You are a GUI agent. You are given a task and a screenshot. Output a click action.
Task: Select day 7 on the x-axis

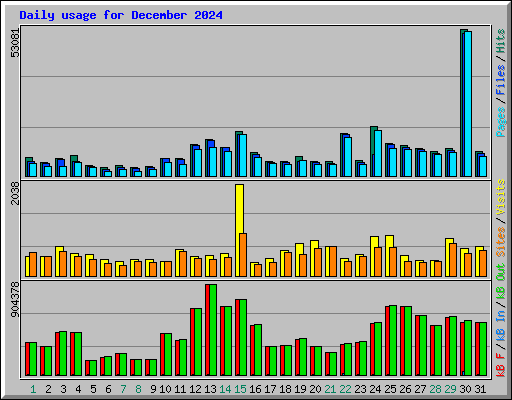123,389
